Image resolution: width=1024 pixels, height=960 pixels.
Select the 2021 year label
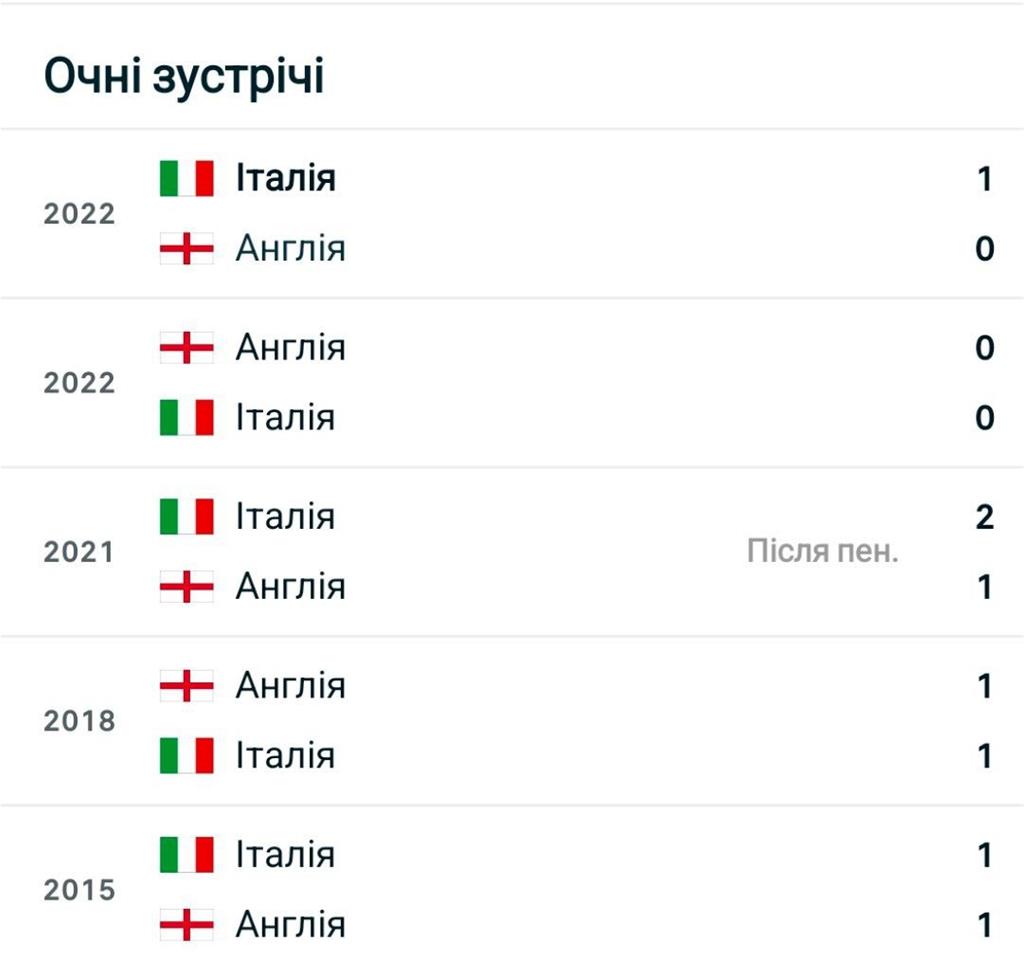79,552
